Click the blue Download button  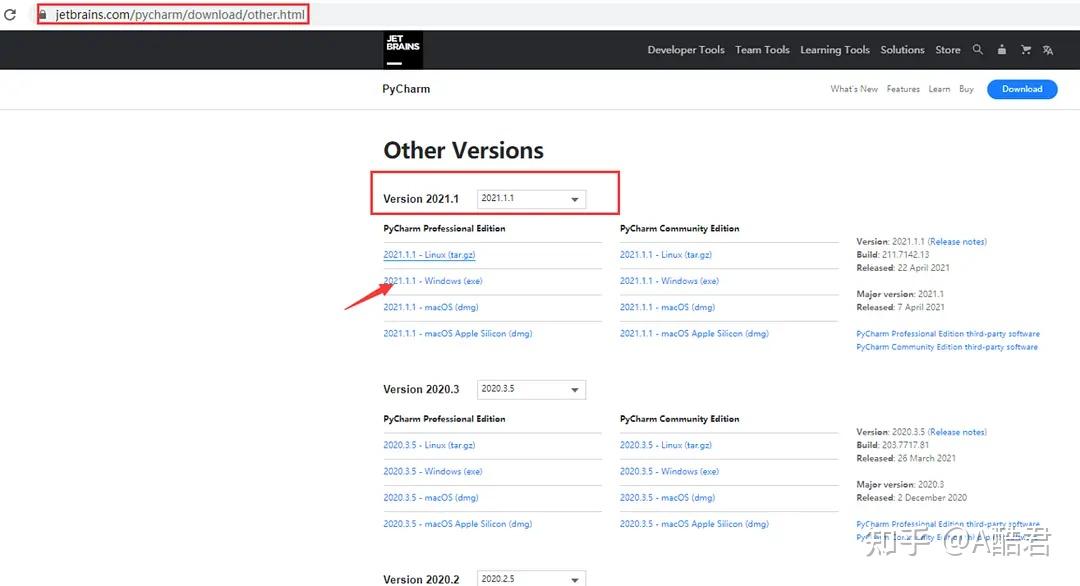tap(1022, 89)
